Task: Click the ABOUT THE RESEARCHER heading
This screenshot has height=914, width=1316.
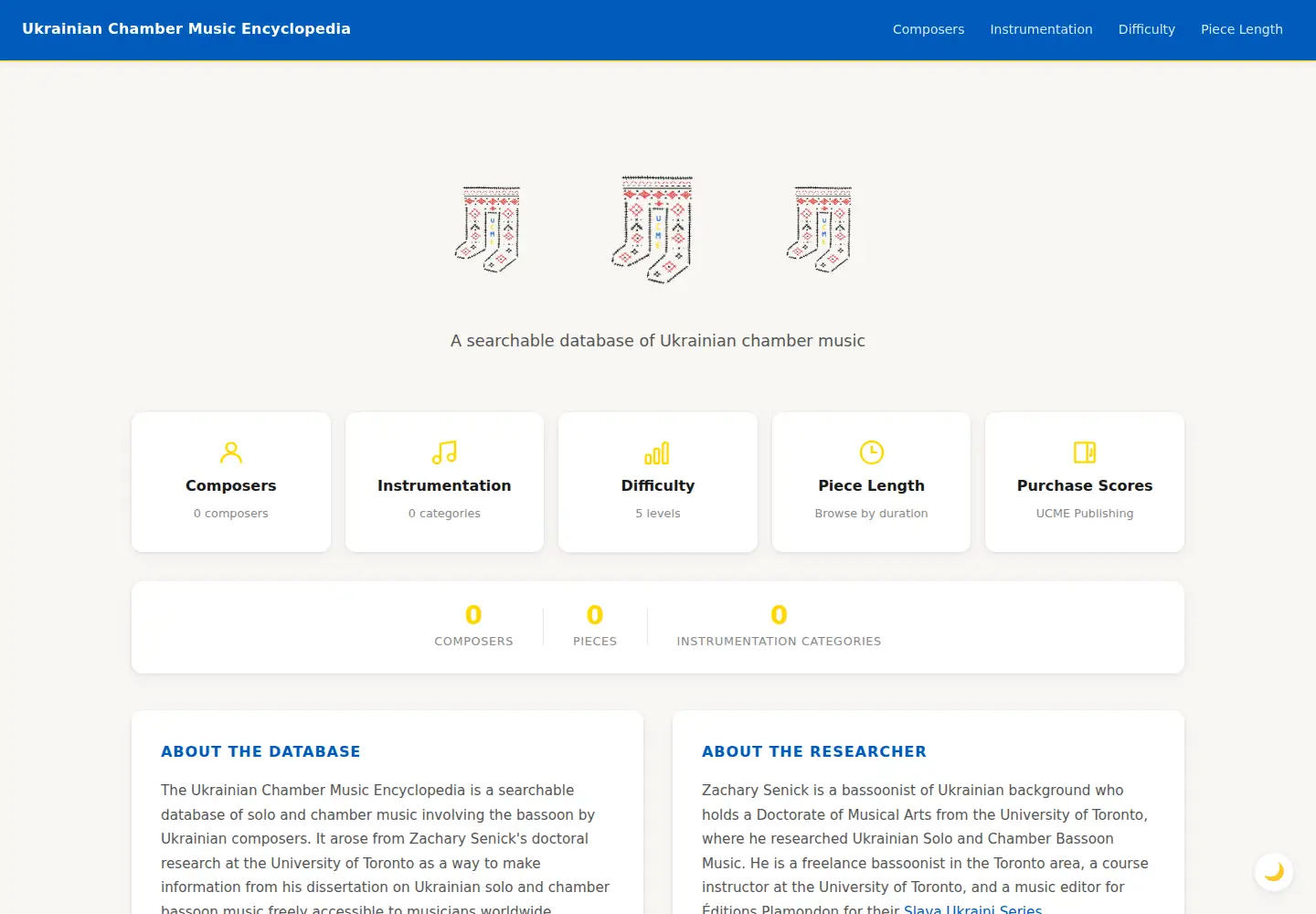Action: [x=814, y=751]
